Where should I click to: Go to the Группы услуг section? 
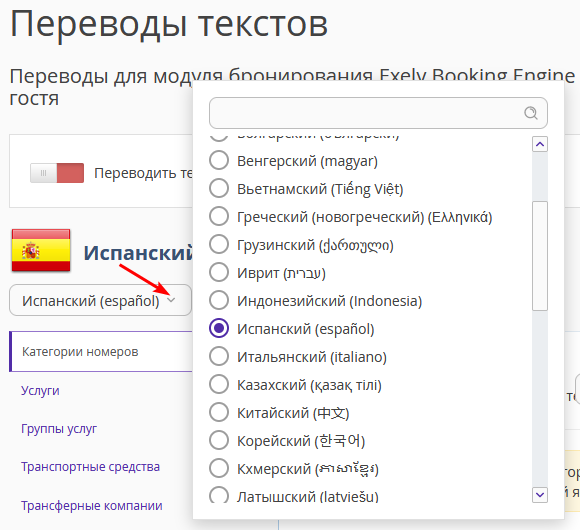coord(59,429)
